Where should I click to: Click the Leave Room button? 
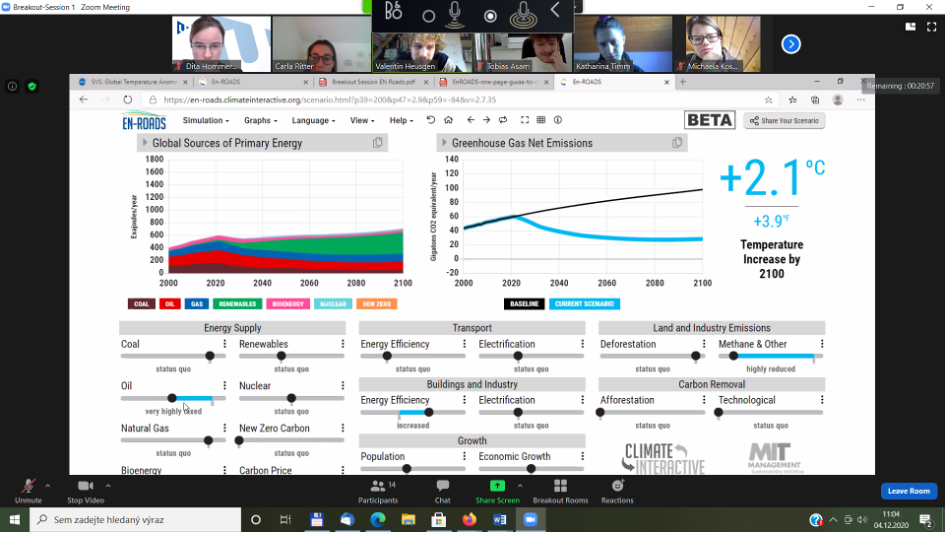pos(908,491)
